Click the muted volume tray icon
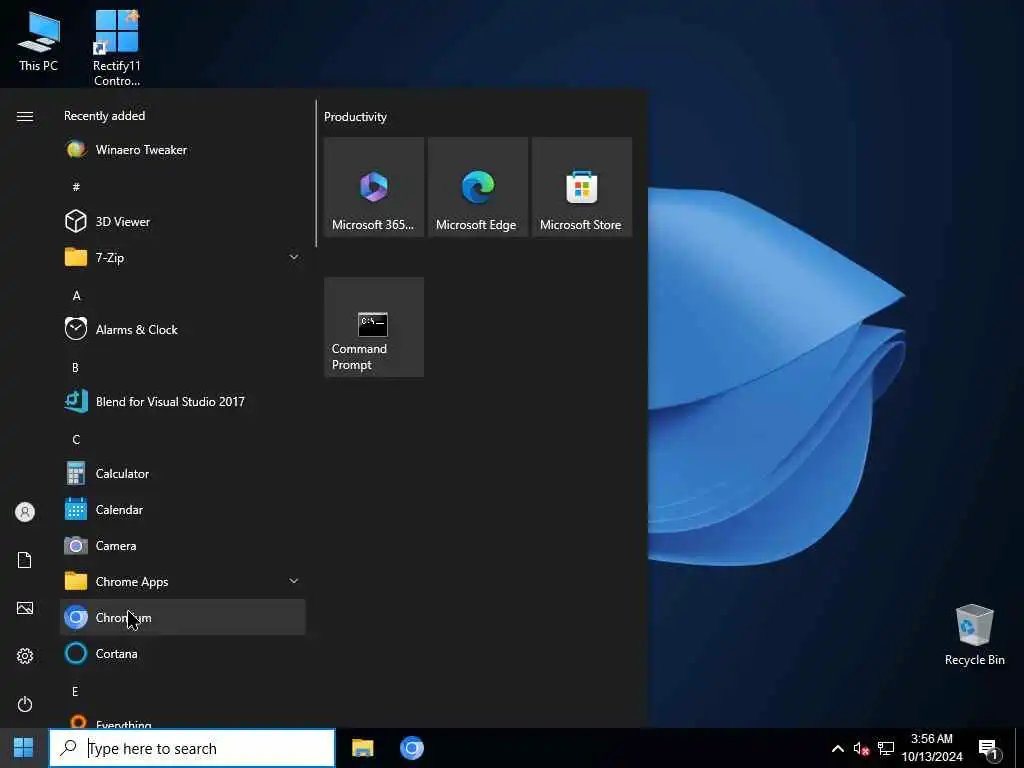The height and width of the screenshot is (768, 1024). pos(861,748)
